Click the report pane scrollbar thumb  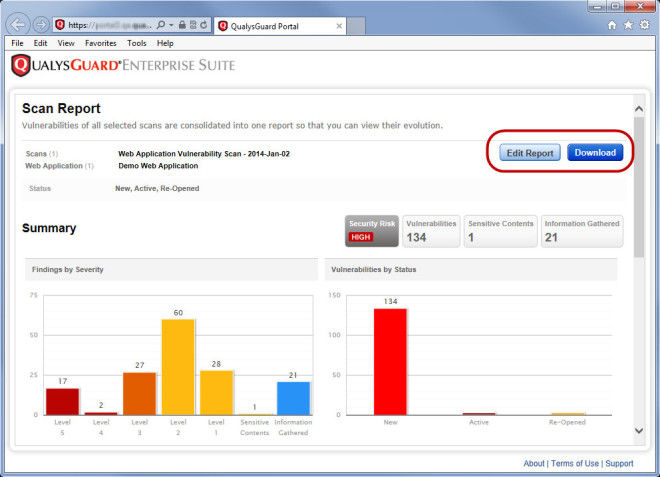pos(639,187)
